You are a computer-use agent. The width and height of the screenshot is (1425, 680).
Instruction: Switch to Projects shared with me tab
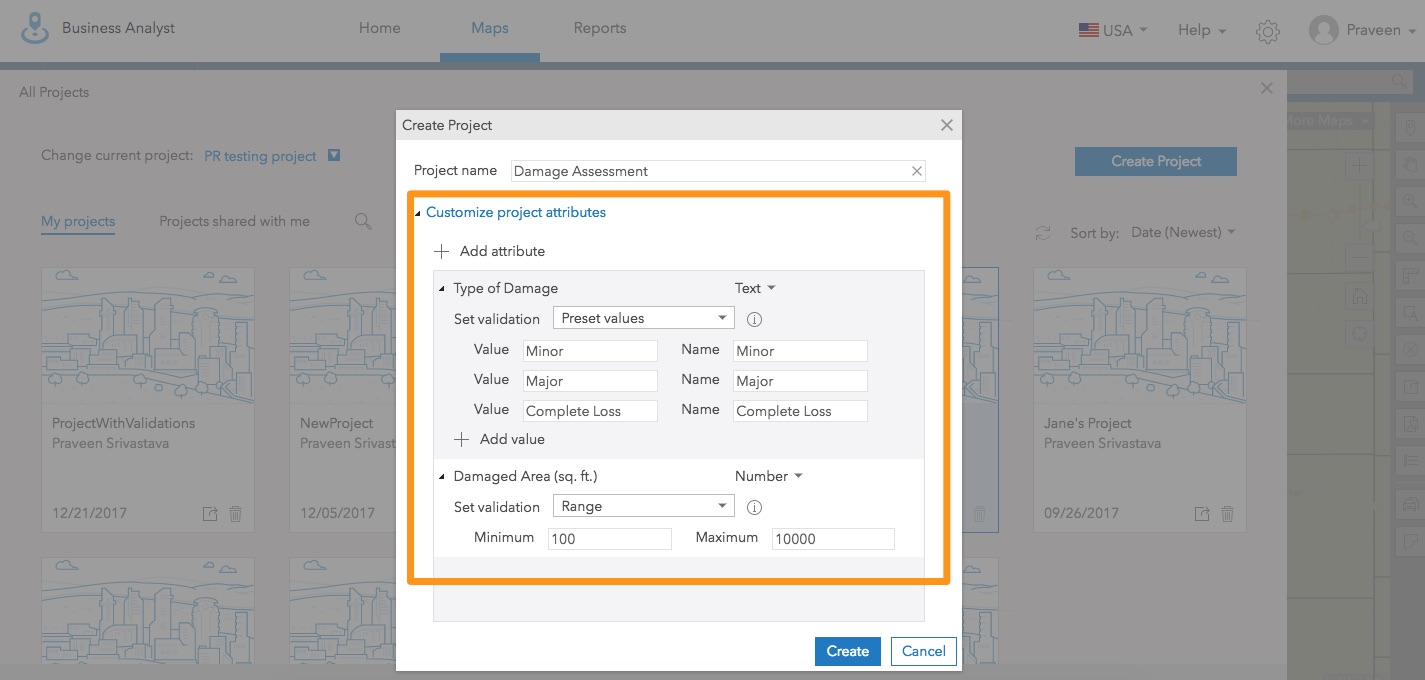pos(235,221)
